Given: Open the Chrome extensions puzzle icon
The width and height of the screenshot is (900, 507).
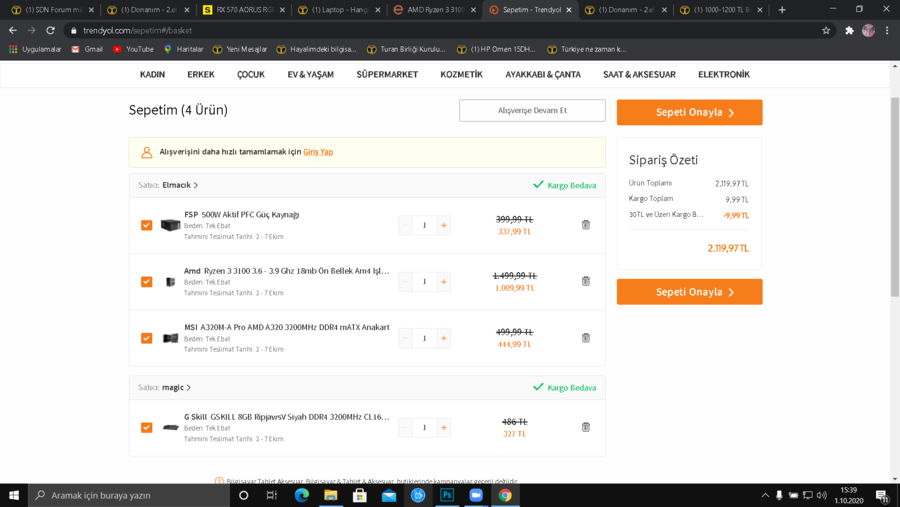Looking at the screenshot, I should click(x=849, y=30).
